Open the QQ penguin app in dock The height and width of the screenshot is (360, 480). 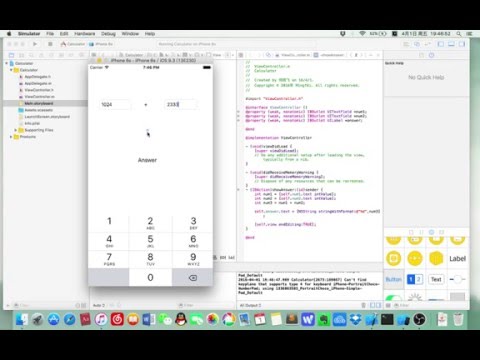pyautogui.click(x=181, y=319)
